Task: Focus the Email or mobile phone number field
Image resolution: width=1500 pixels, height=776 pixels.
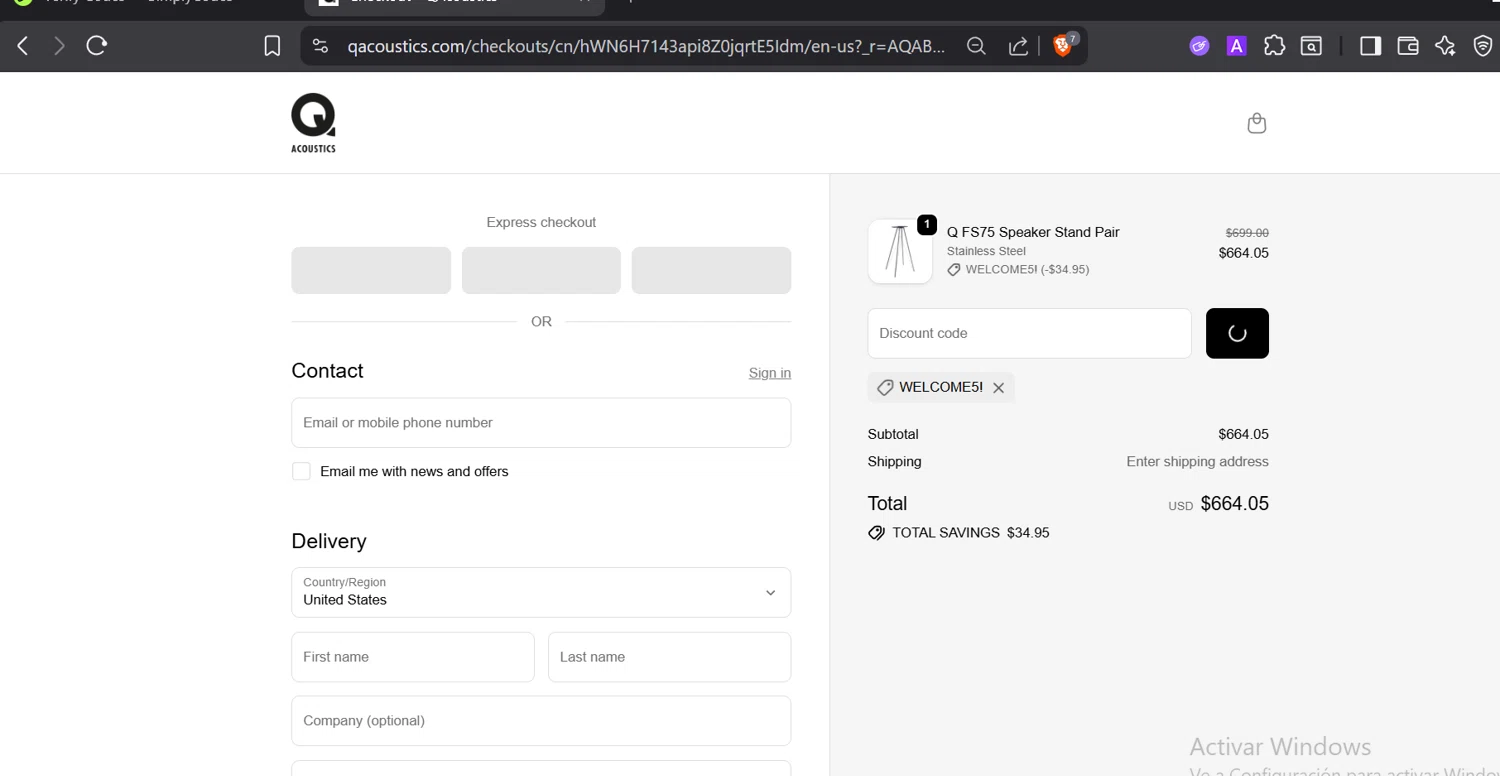Action: [x=541, y=422]
